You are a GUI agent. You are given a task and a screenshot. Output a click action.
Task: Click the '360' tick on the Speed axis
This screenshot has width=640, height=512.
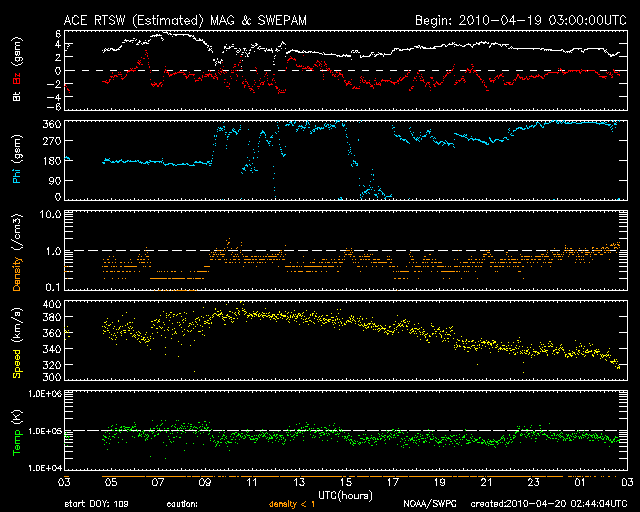point(52,333)
